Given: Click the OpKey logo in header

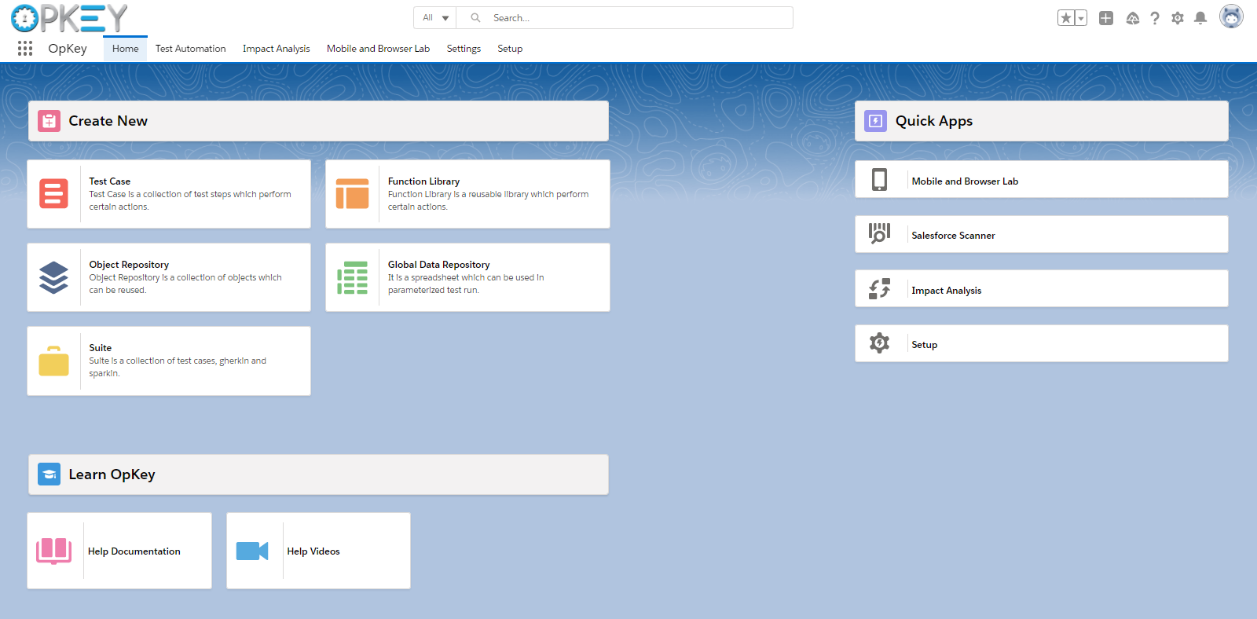Looking at the screenshot, I should click(x=69, y=17).
